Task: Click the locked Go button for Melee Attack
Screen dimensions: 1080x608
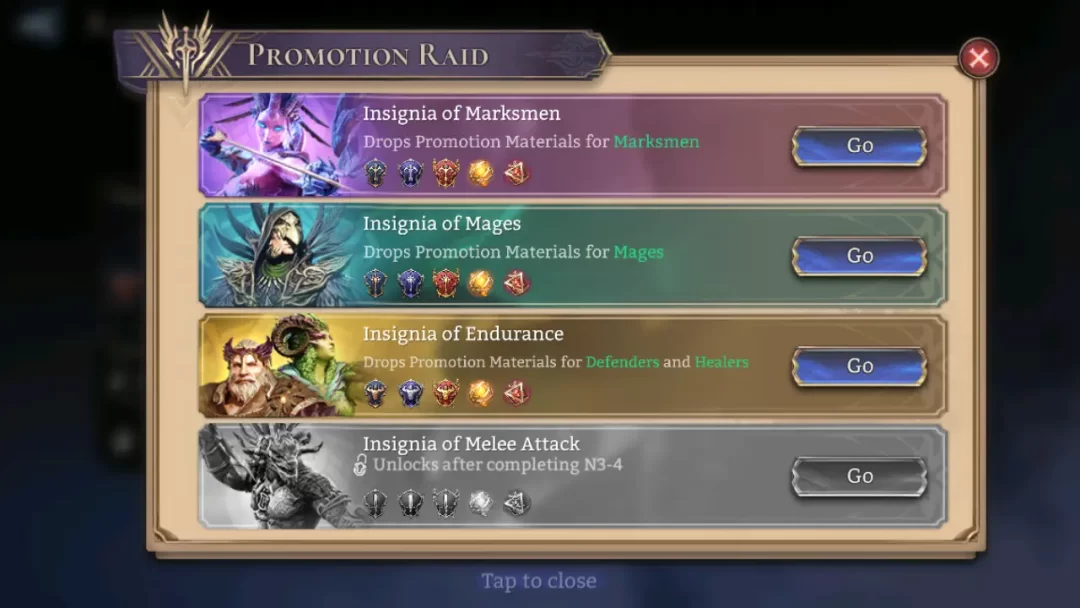Action: (860, 476)
